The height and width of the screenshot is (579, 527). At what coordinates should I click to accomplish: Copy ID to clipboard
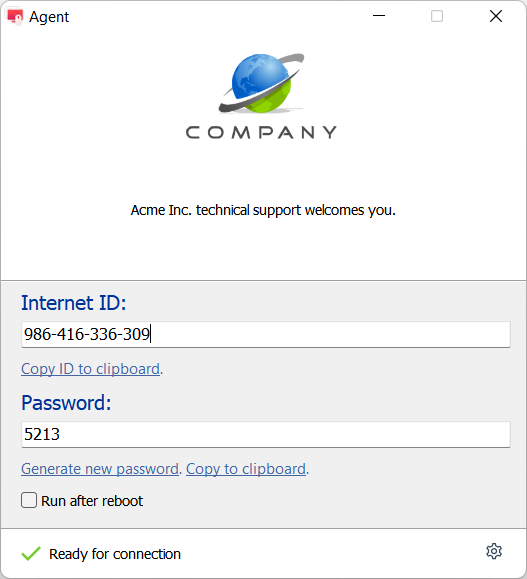(x=90, y=369)
